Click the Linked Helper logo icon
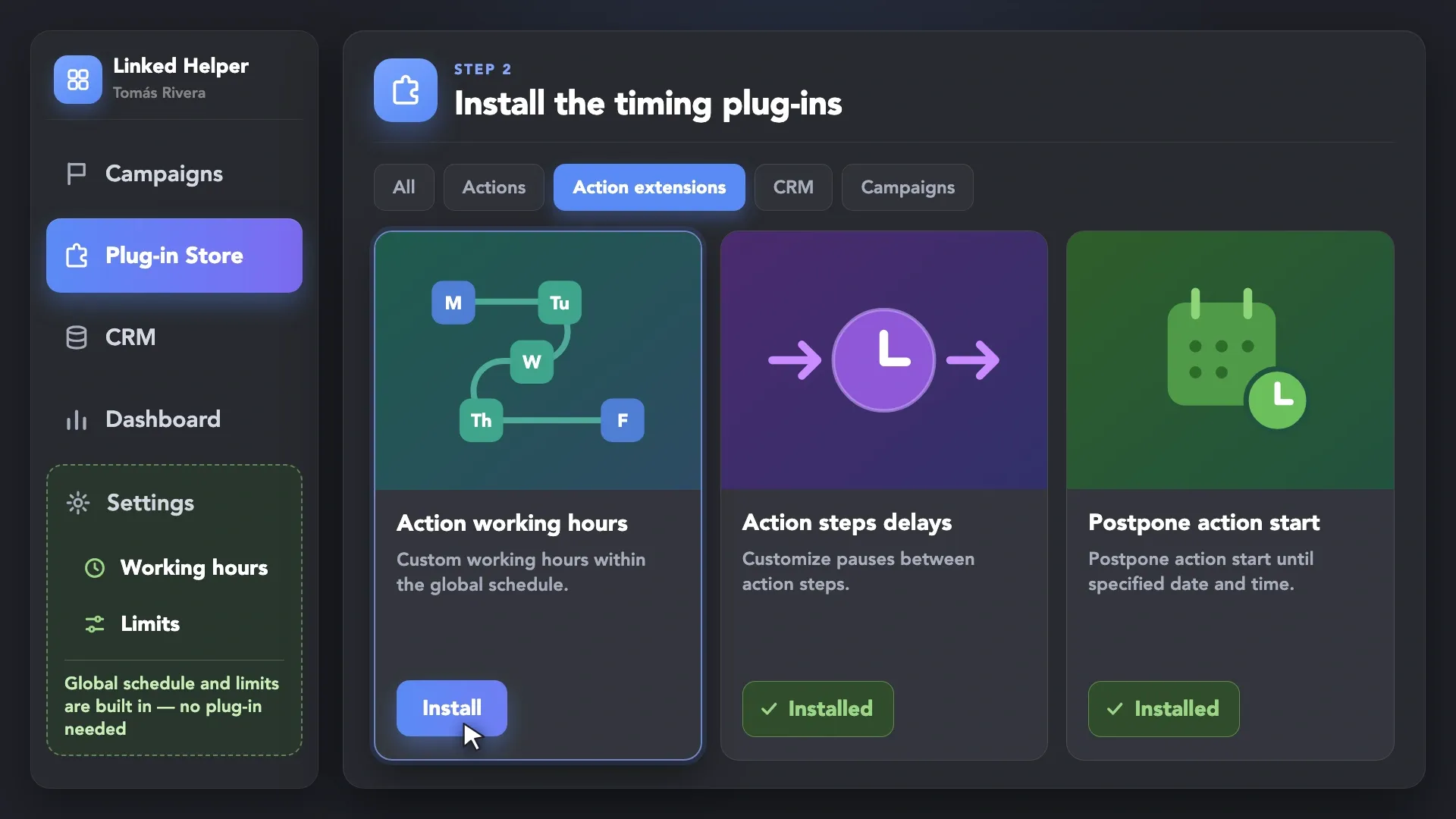This screenshot has height=819, width=1456. 77,80
